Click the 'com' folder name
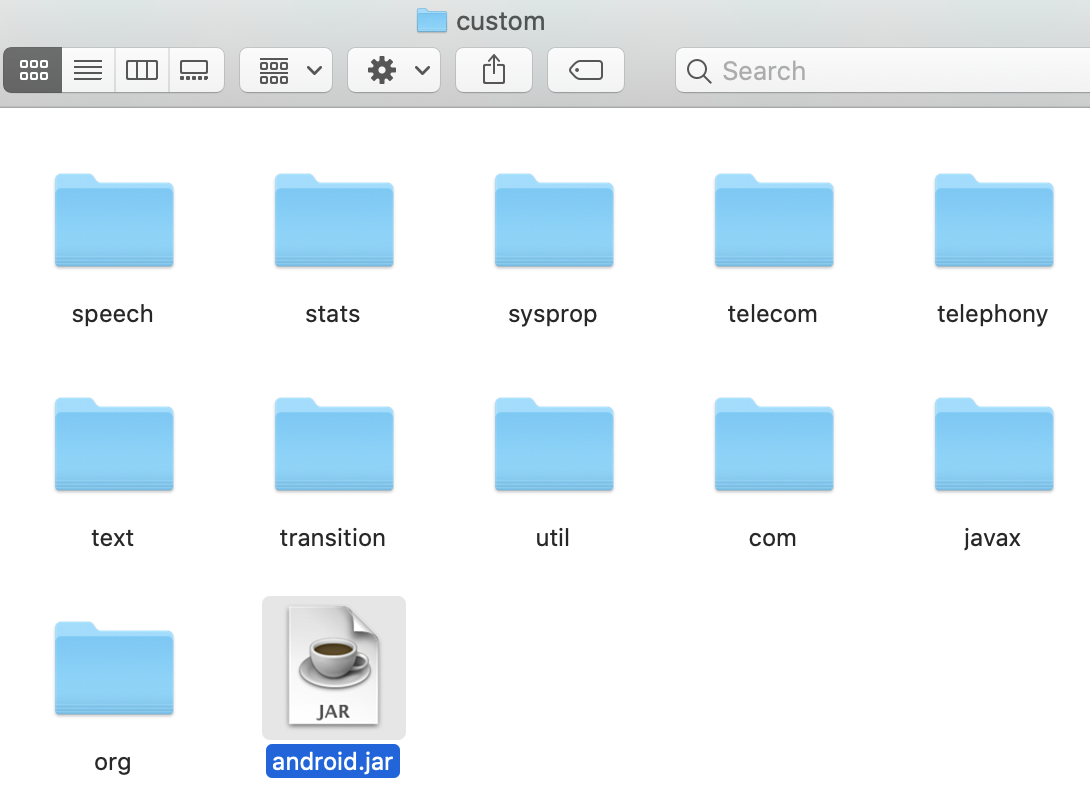Image resolution: width=1090 pixels, height=792 pixels. click(772, 538)
